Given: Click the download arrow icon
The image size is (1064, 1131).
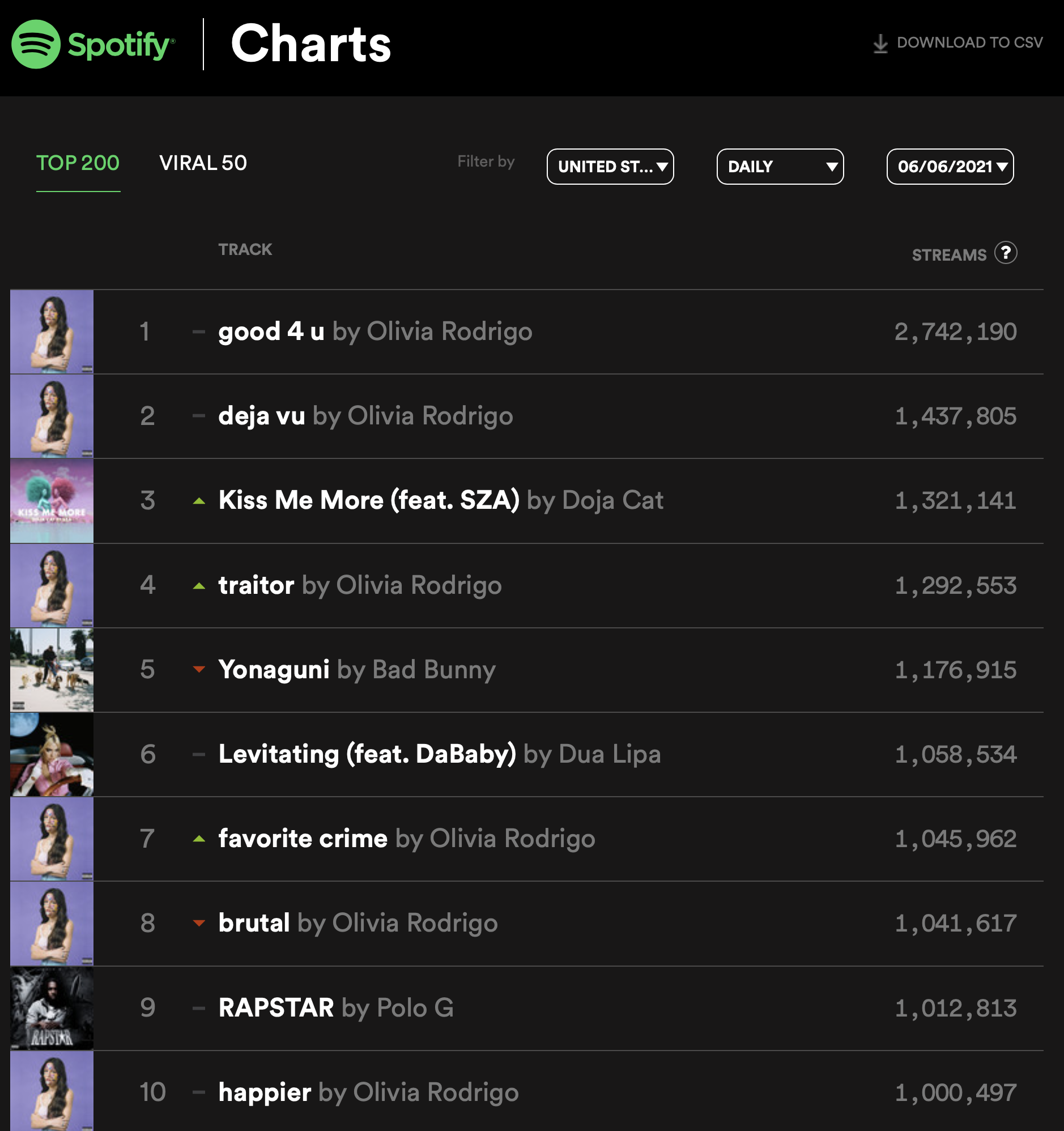Looking at the screenshot, I should coord(880,44).
